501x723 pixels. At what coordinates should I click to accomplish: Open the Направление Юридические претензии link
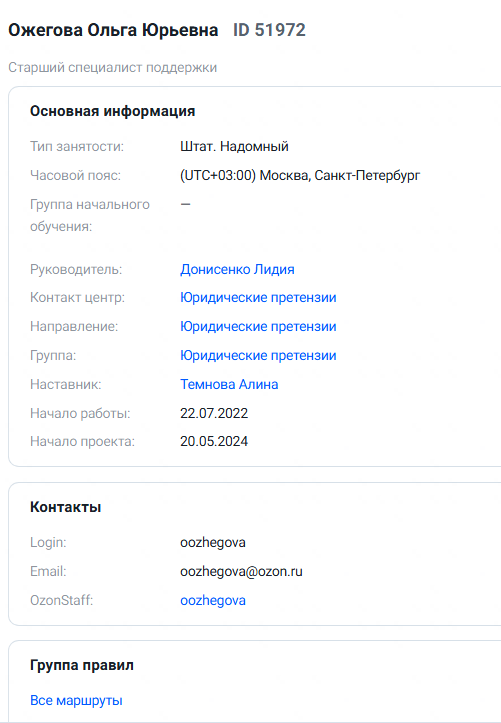pyautogui.click(x=258, y=326)
